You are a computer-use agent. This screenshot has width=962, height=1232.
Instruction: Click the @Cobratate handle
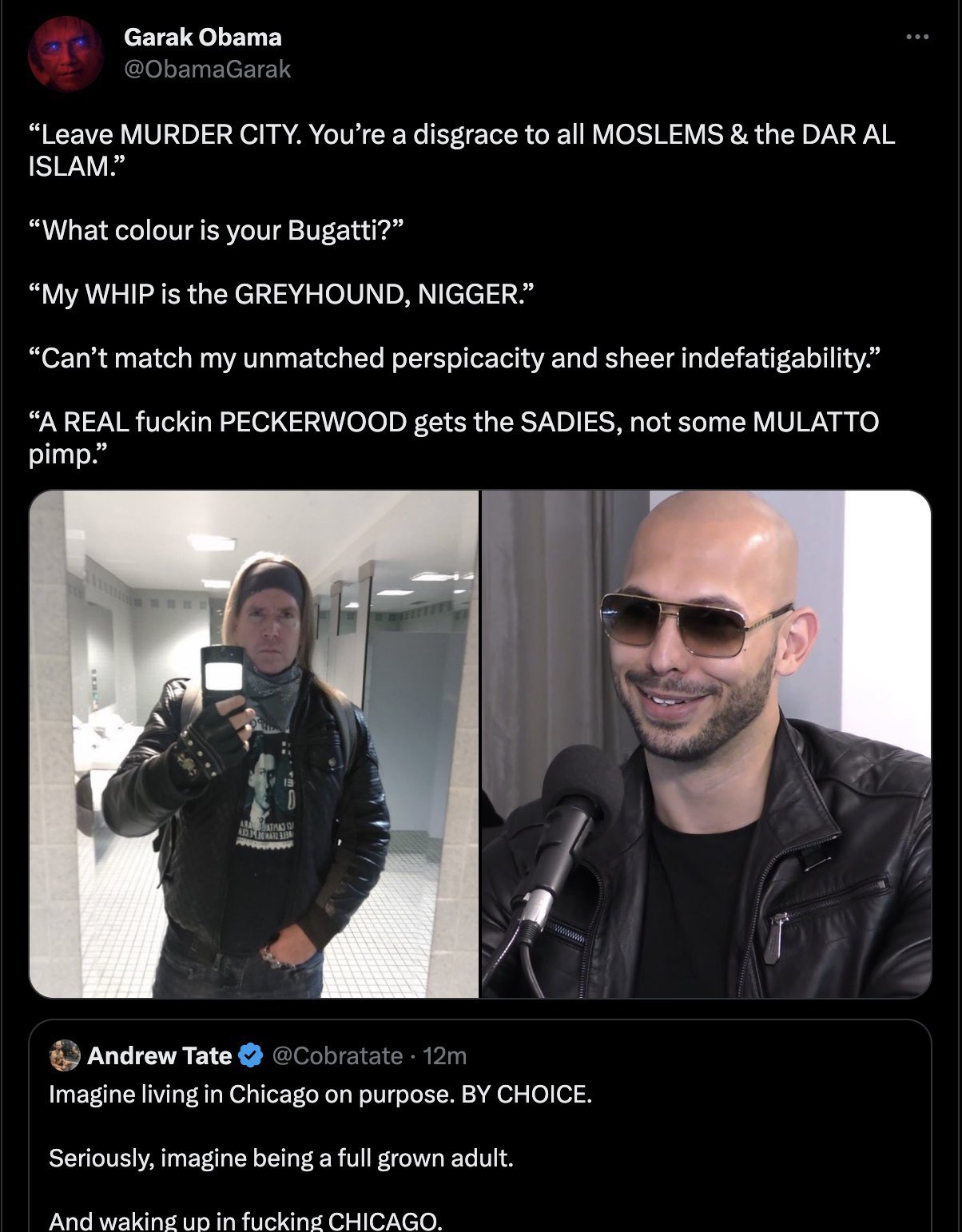[x=337, y=1055]
